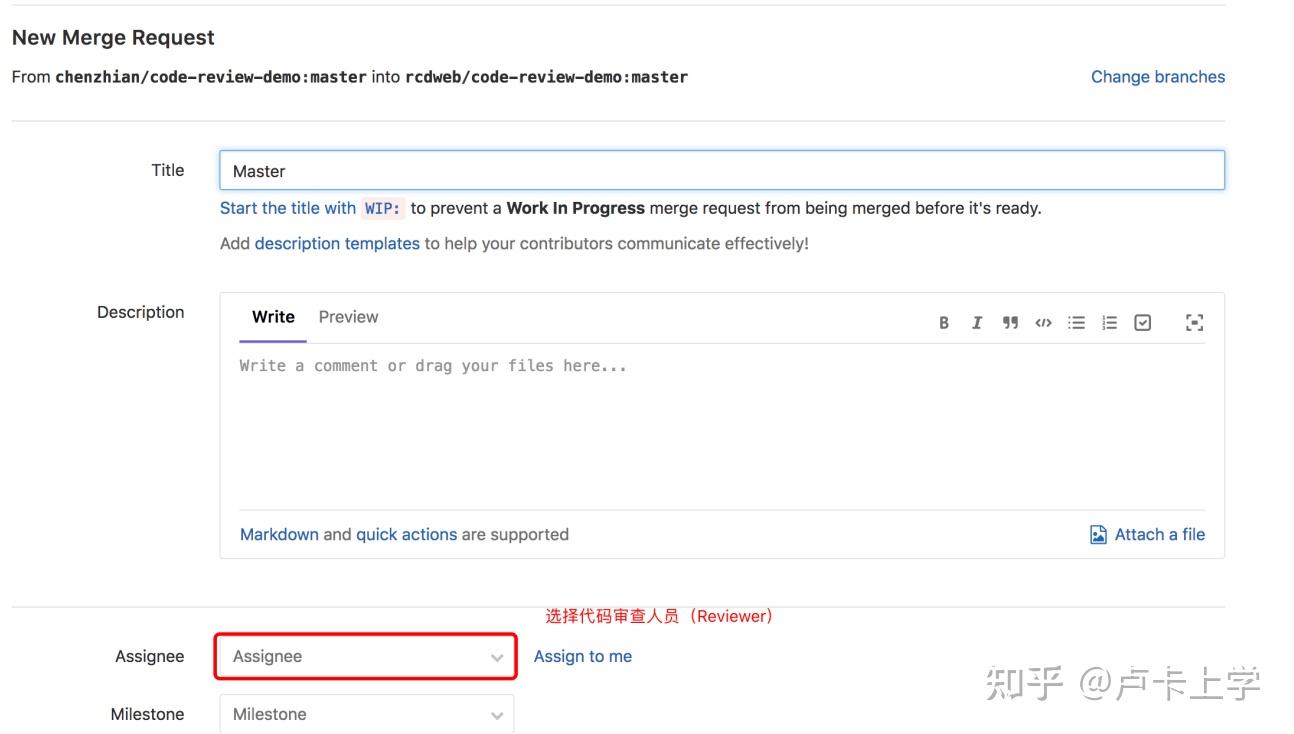Switch to the Preview tab
The height and width of the screenshot is (734, 1294).
point(348,316)
